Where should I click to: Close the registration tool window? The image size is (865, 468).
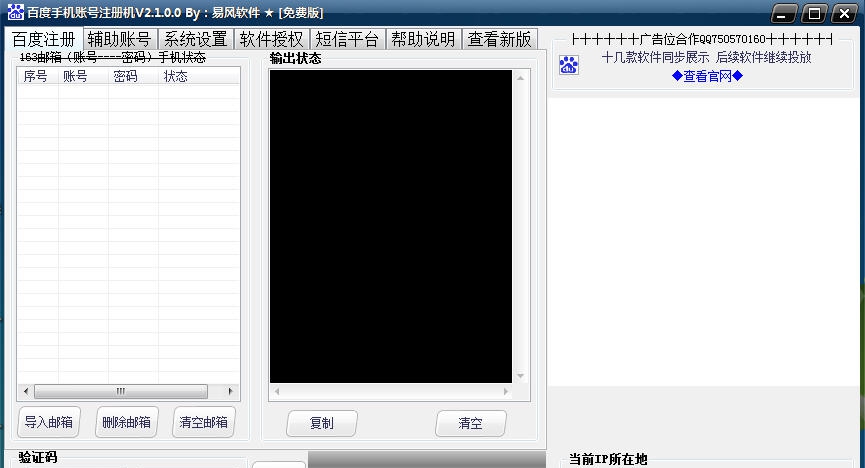844,13
